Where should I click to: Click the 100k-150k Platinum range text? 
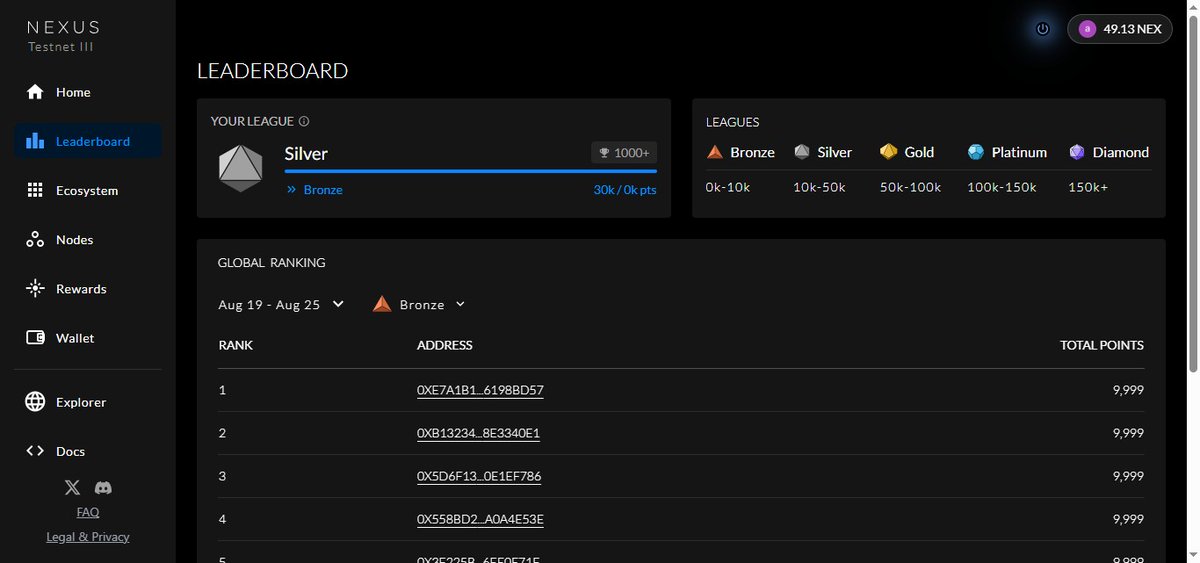click(1002, 187)
